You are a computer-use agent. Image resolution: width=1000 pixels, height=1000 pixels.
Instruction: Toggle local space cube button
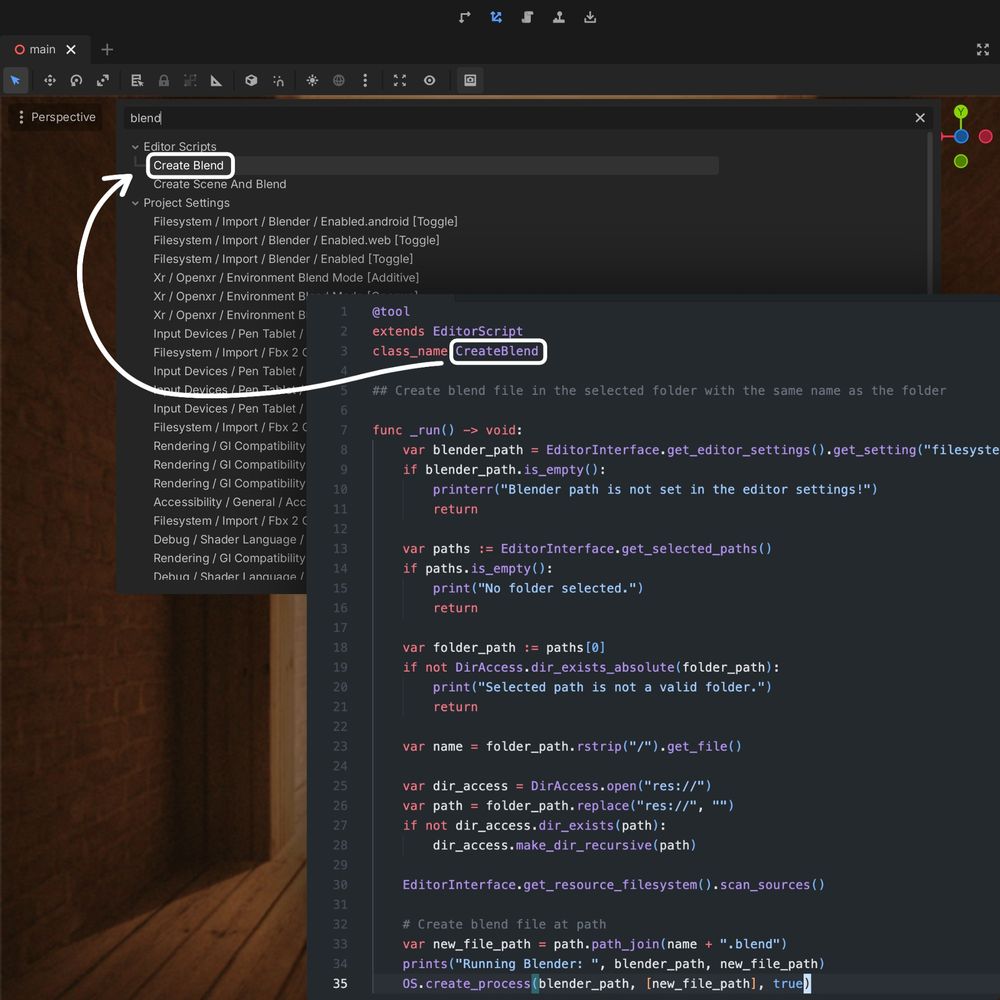tap(251, 80)
